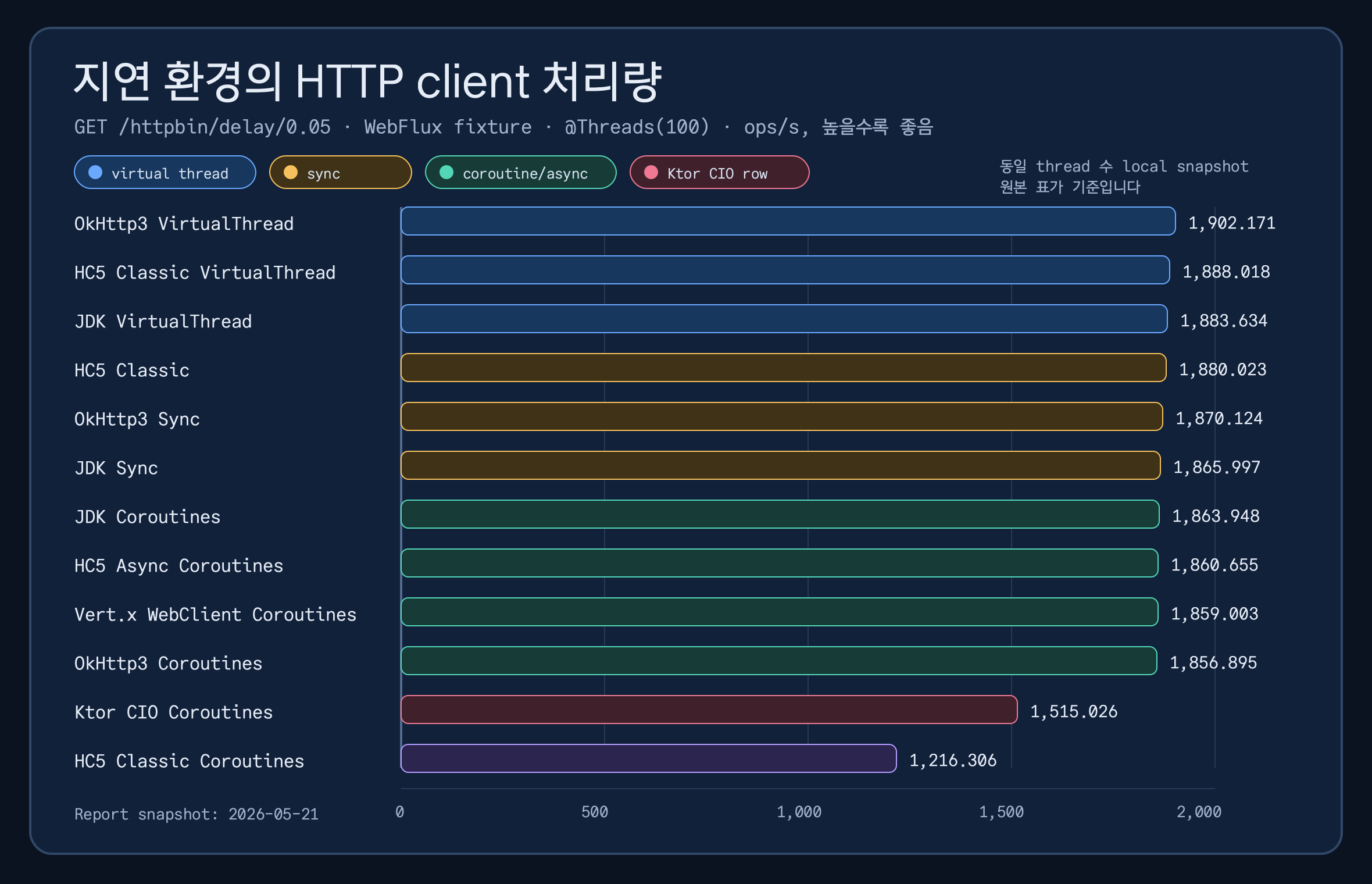
Task: Click the 'Ktor CIO Coroutines' row label
Action: pos(173,712)
